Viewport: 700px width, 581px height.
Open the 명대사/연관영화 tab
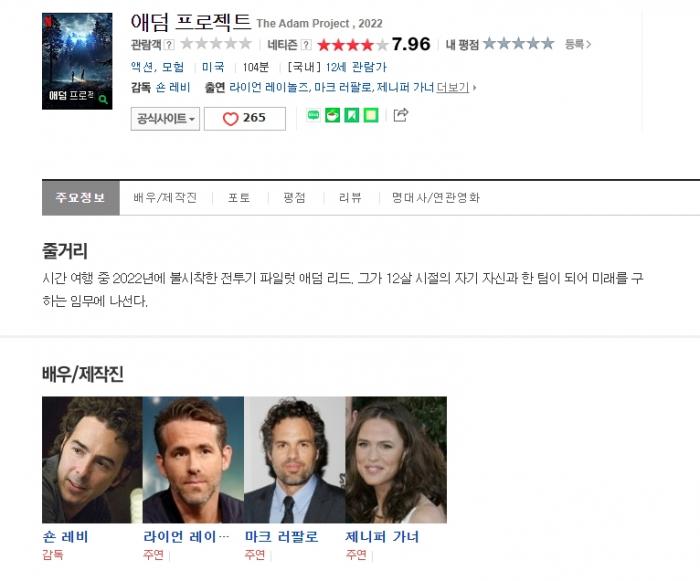[436, 198]
